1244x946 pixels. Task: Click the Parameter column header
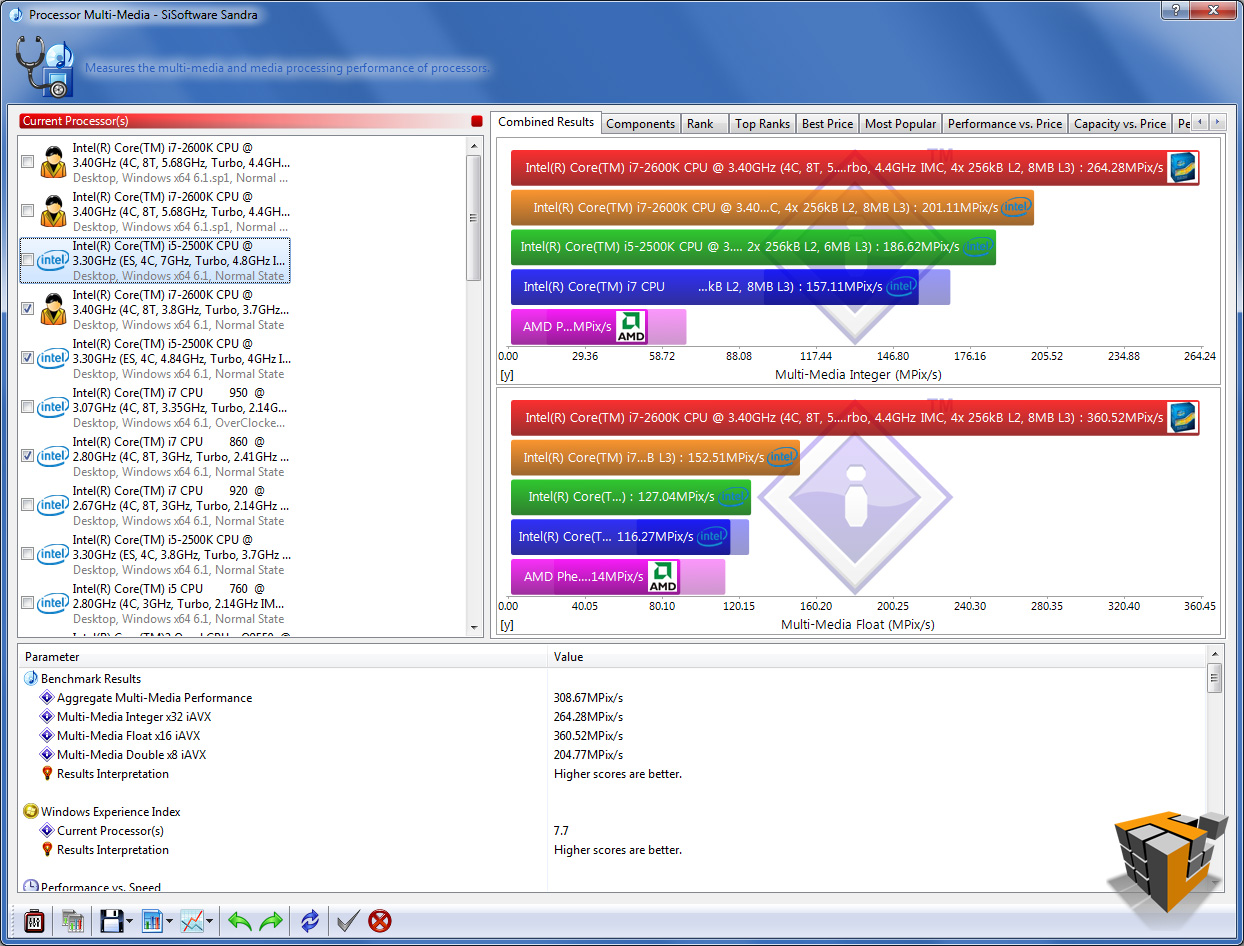click(x=283, y=657)
